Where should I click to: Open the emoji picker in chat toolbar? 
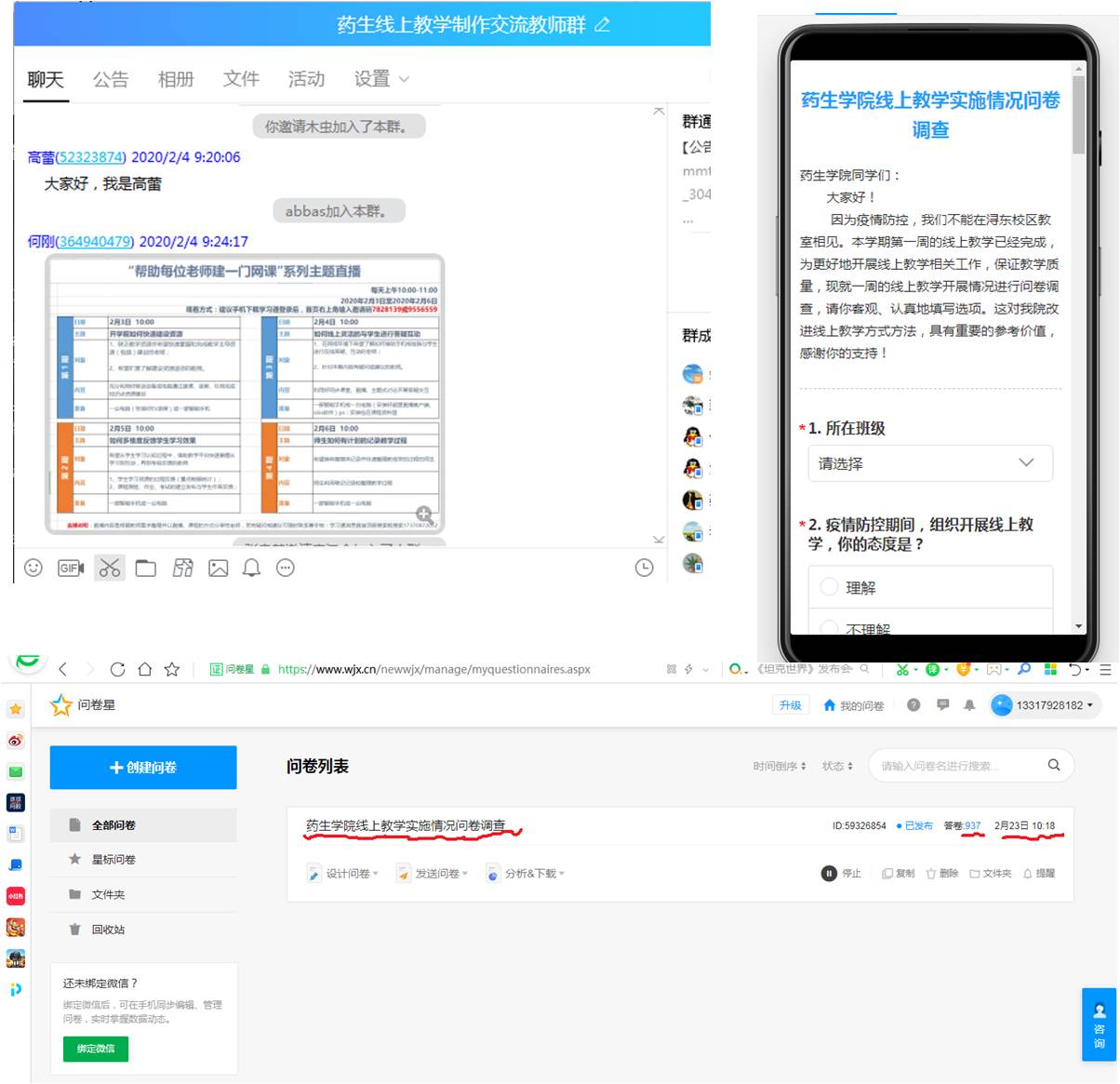coord(33,568)
